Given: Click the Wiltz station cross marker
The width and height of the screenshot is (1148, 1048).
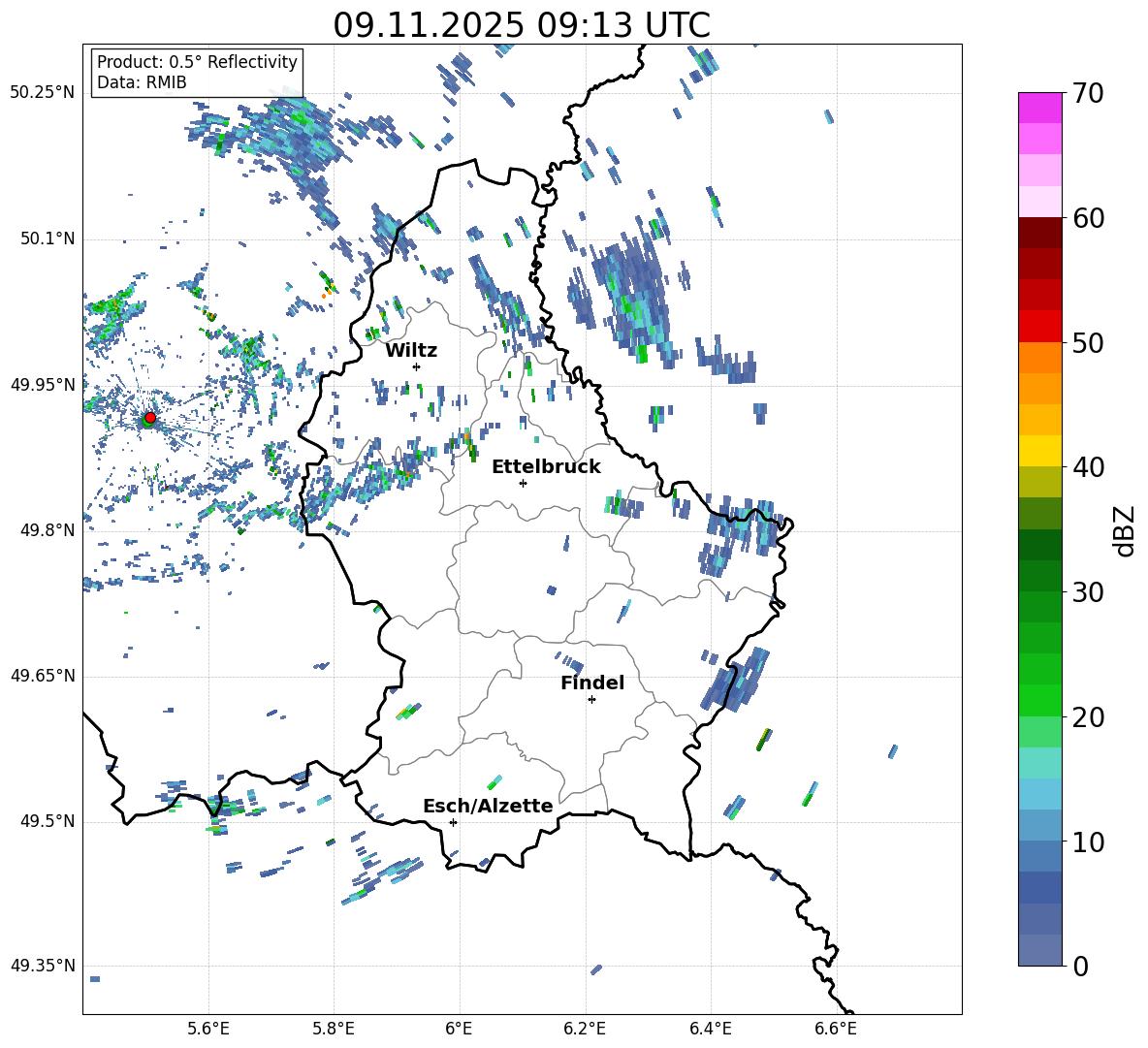Looking at the screenshot, I should pos(416,366).
